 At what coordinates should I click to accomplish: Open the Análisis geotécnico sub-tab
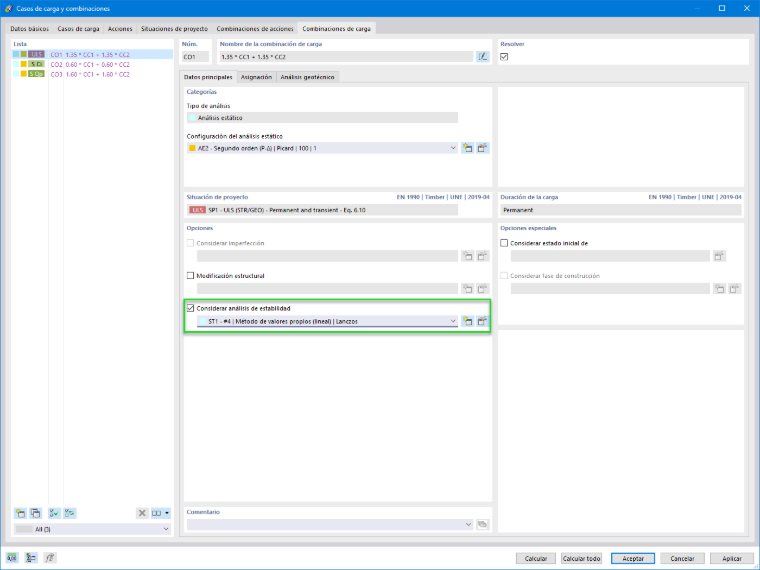(307, 77)
